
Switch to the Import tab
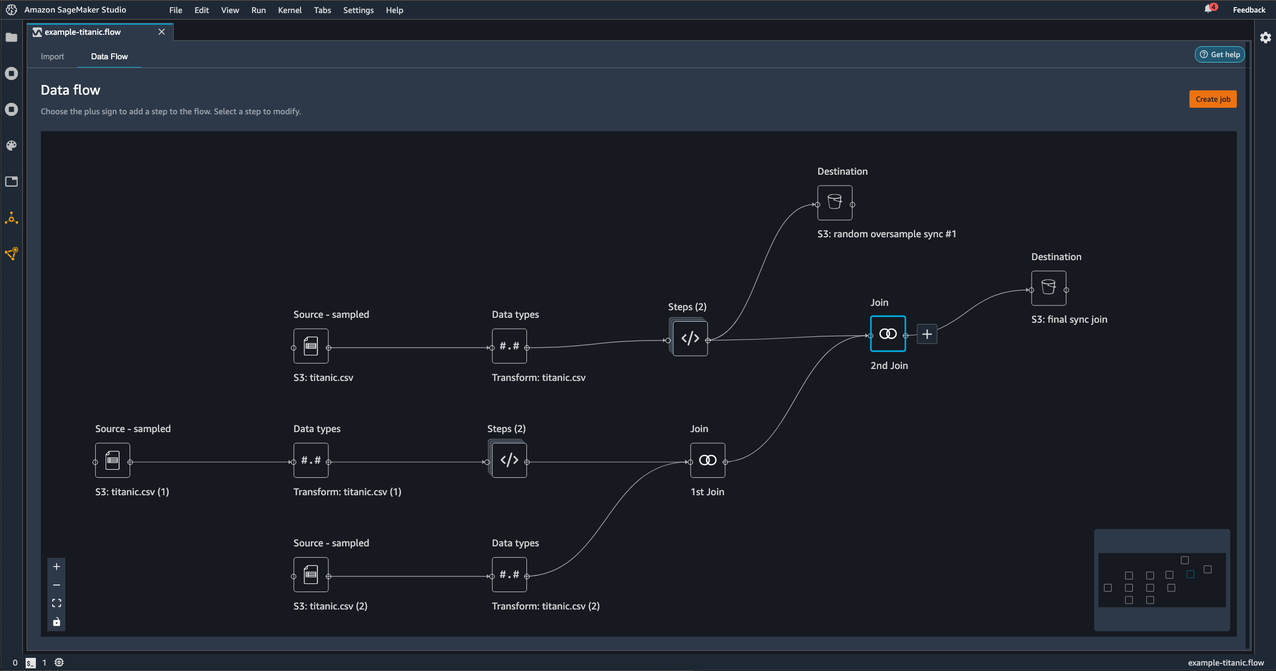[x=52, y=56]
